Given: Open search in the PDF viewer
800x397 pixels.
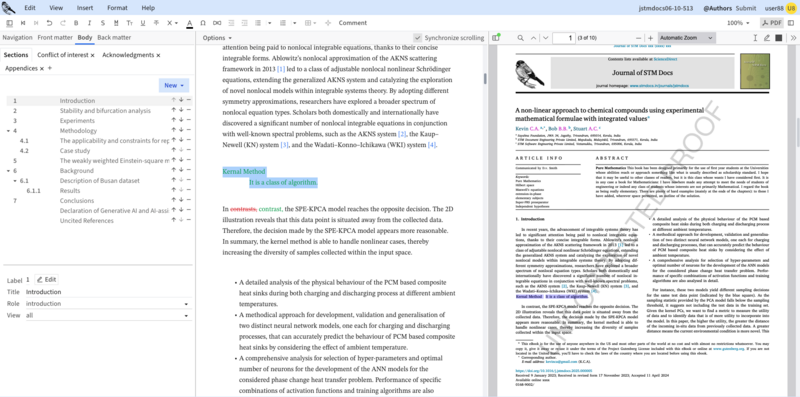Looking at the screenshot, I should click(520, 38).
